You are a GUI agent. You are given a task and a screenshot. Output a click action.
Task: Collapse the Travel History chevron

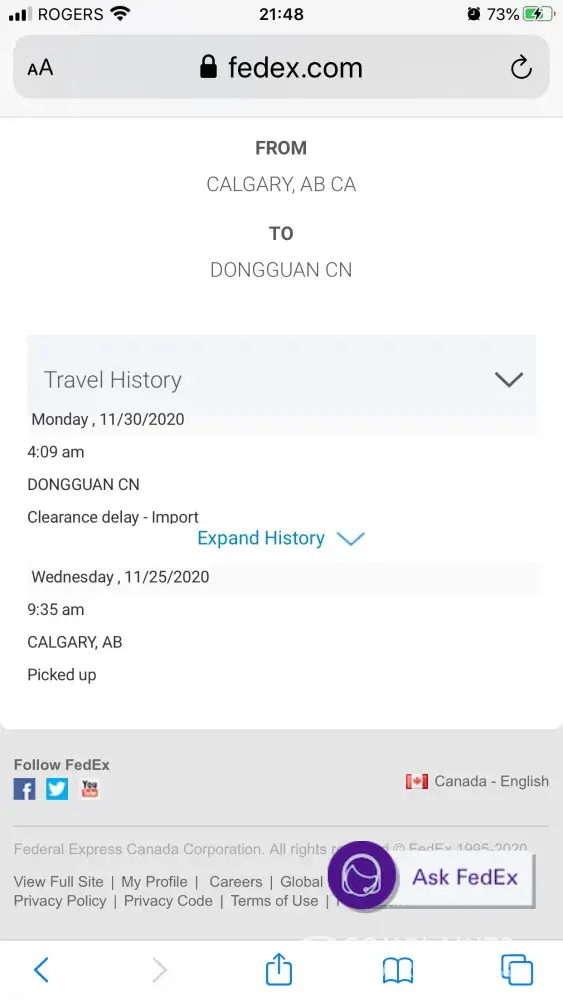coord(509,379)
